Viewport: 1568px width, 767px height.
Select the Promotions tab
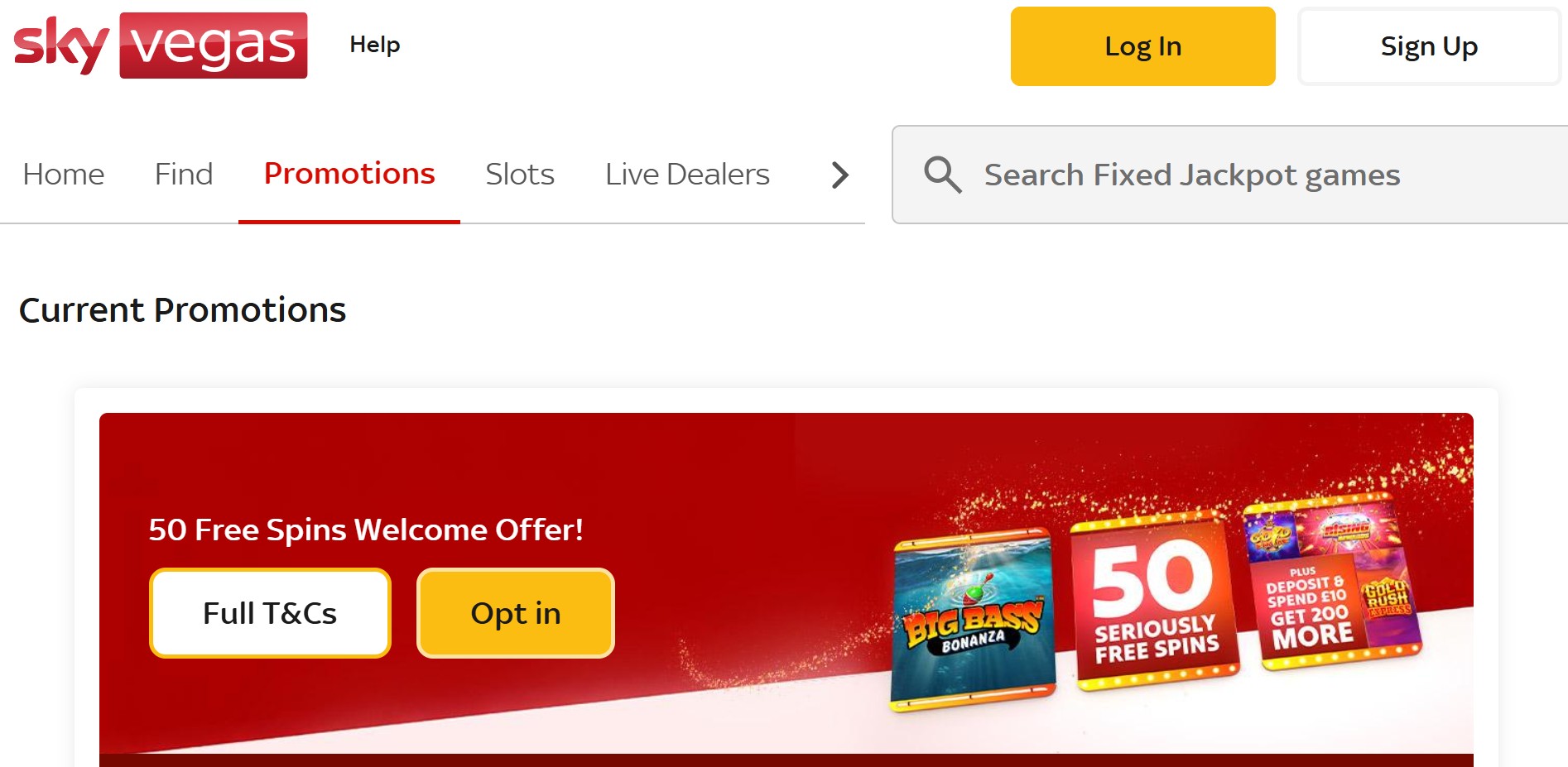(349, 174)
